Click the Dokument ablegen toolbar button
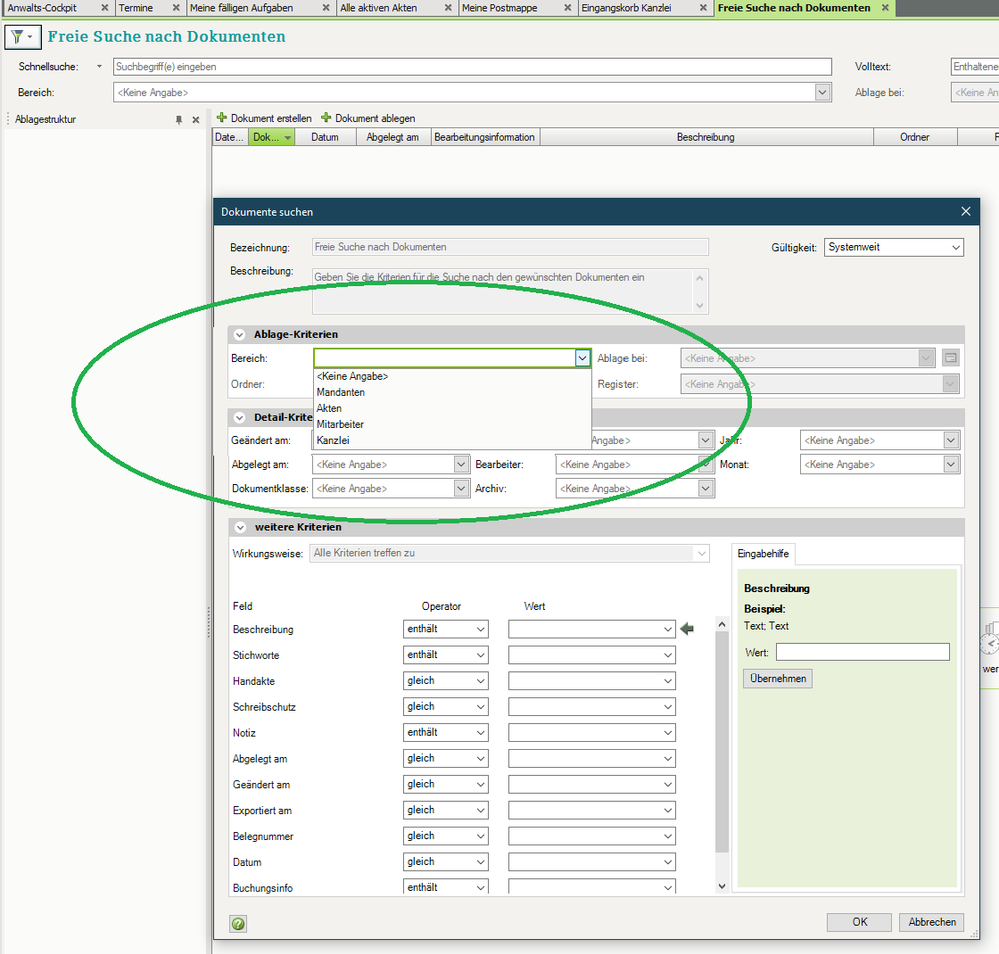The width and height of the screenshot is (999, 954). (x=368, y=118)
